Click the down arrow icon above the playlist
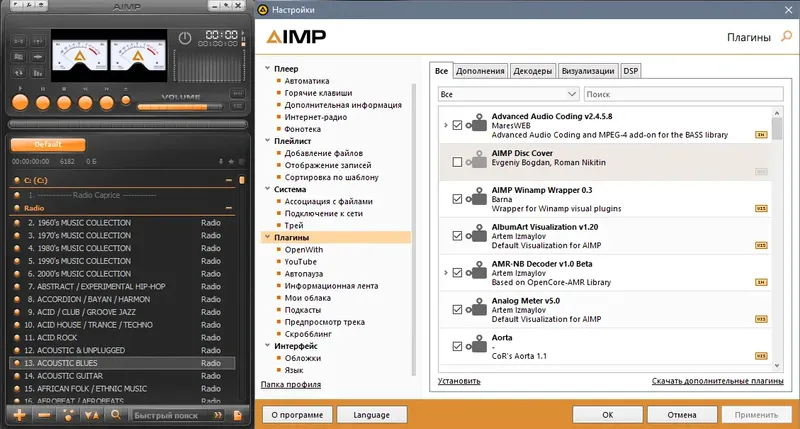The width and height of the screenshot is (800, 429). (221, 161)
